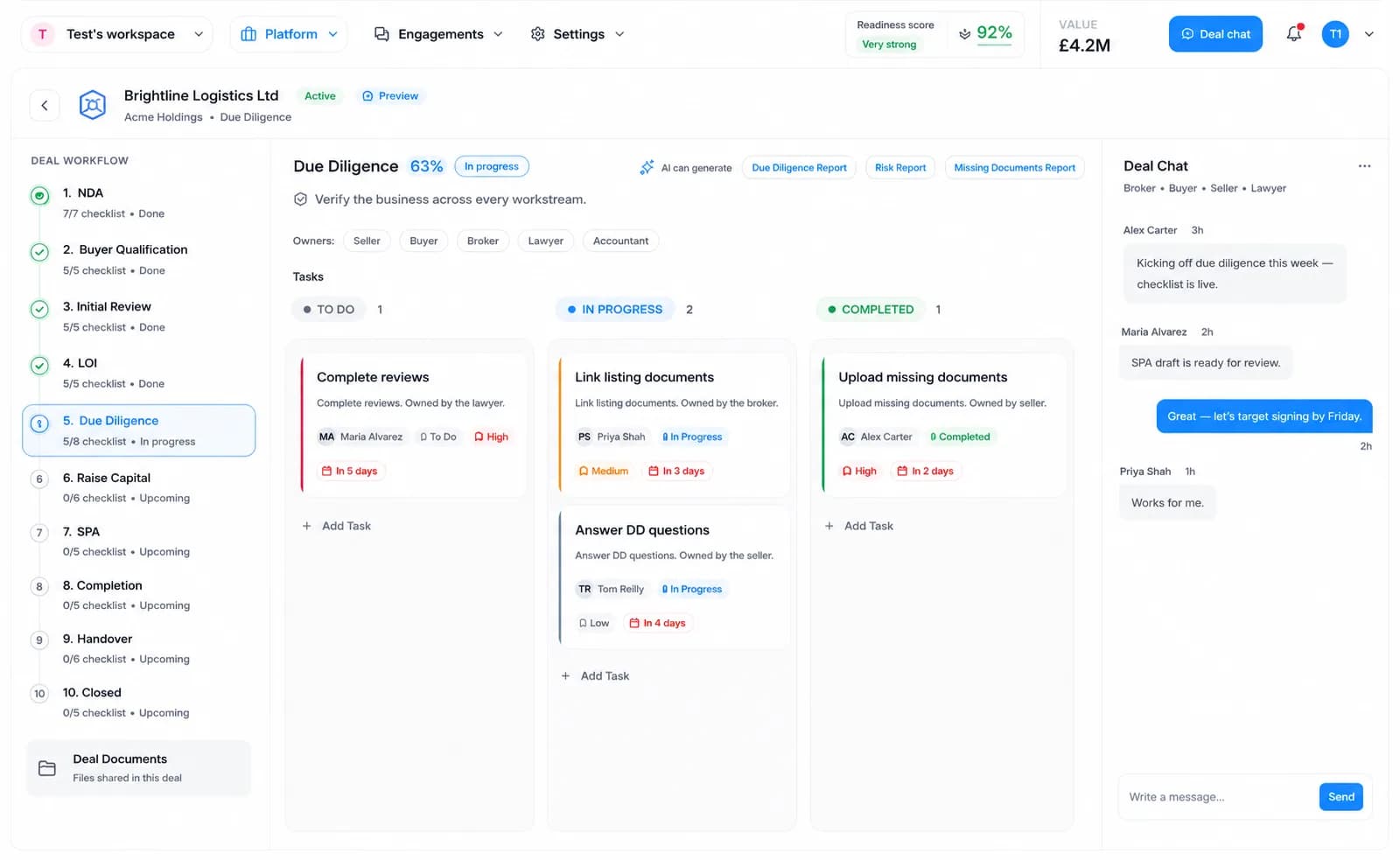The height and width of the screenshot is (860, 1400).
Task: Click the Medium priority tag
Action: point(603,471)
